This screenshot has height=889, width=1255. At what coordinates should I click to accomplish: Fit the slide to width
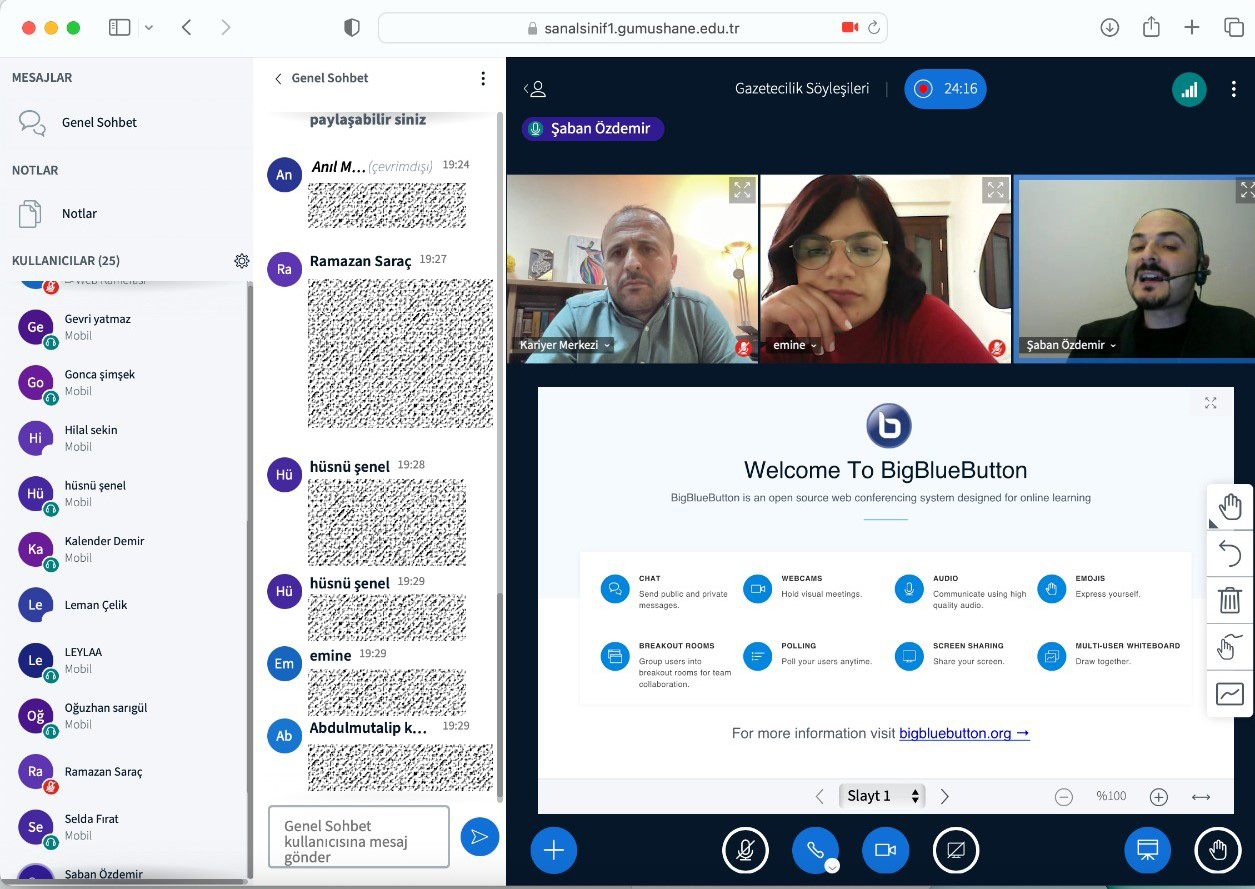click(1201, 797)
